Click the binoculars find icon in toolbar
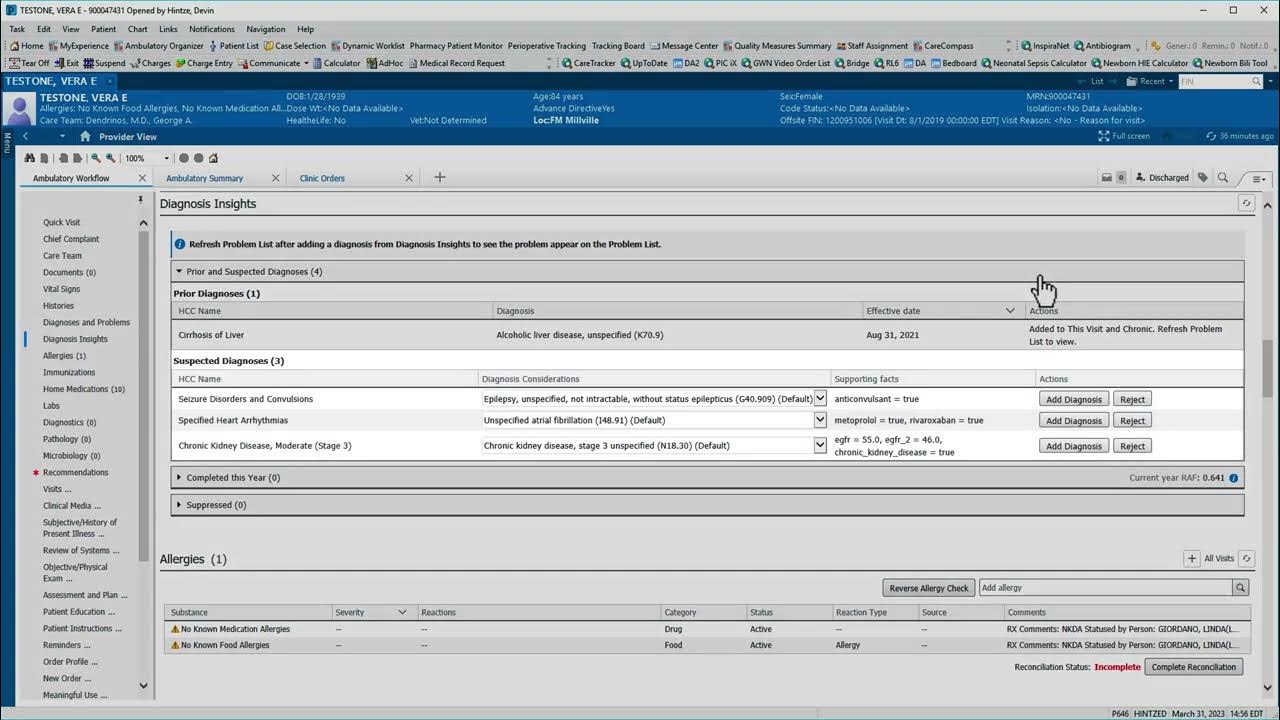Screen dimensions: 1280x720 pos(30,158)
